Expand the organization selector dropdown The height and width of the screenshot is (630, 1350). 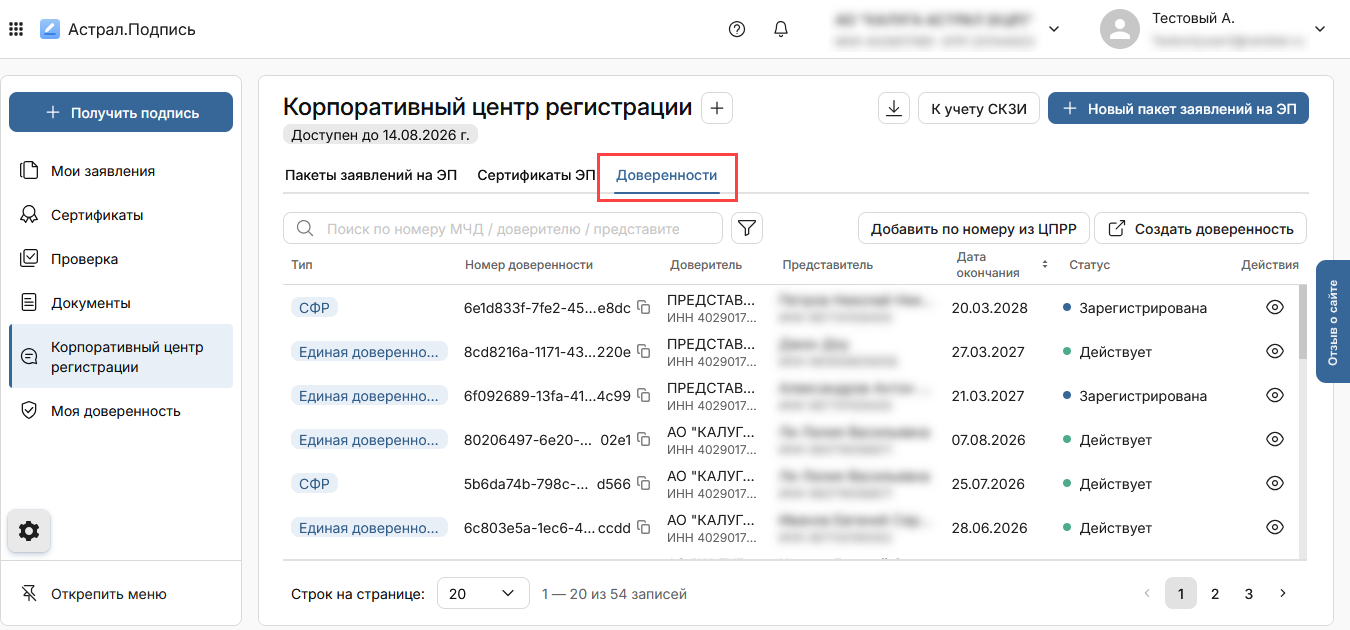click(x=1054, y=29)
